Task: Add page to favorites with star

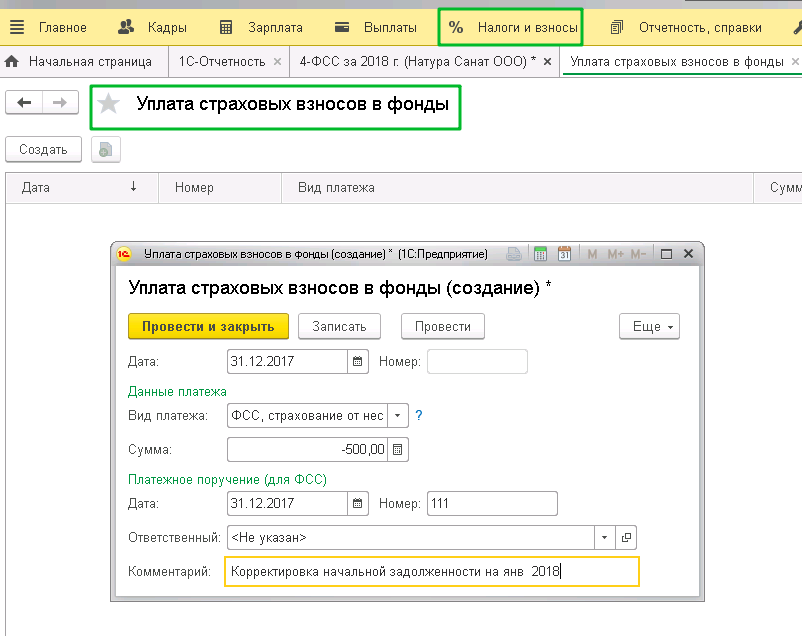Action: (108, 104)
